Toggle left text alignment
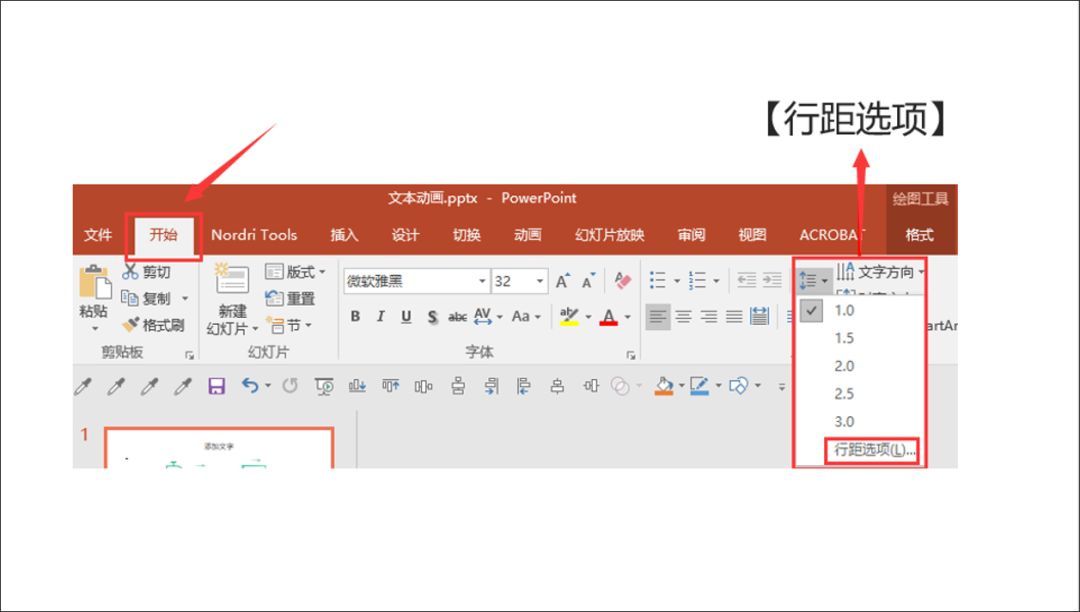1080x612 pixels. [x=657, y=317]
